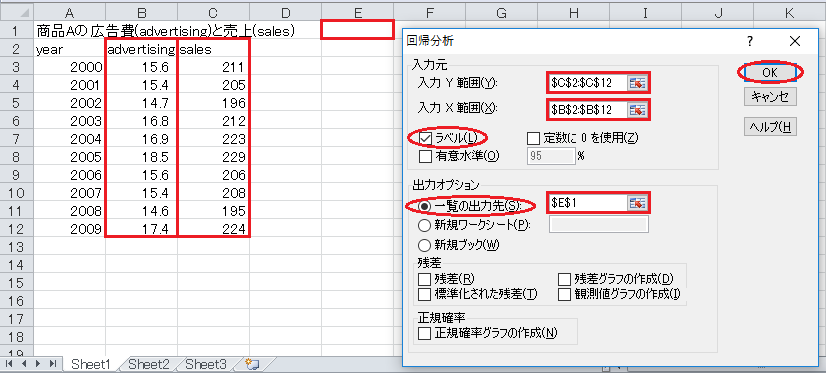The width and height of the screenshot is (826, 373).
Task: Go to previous sheet navigation arrow
Action: click(x=24, y=364)
